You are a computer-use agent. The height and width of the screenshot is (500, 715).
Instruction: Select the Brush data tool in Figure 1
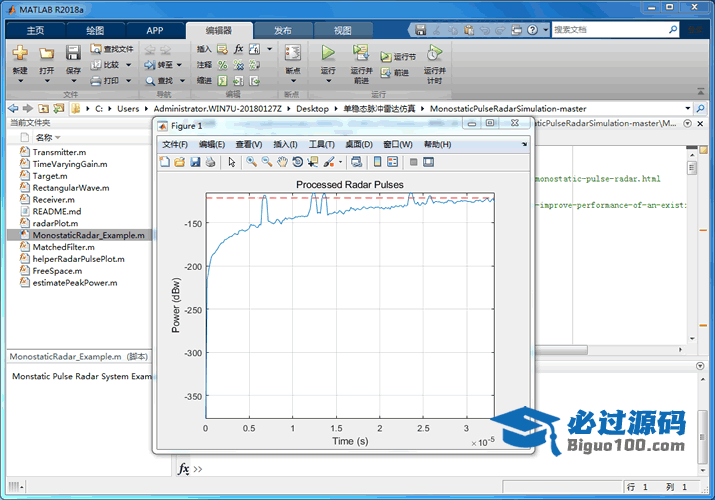(328, 162)
